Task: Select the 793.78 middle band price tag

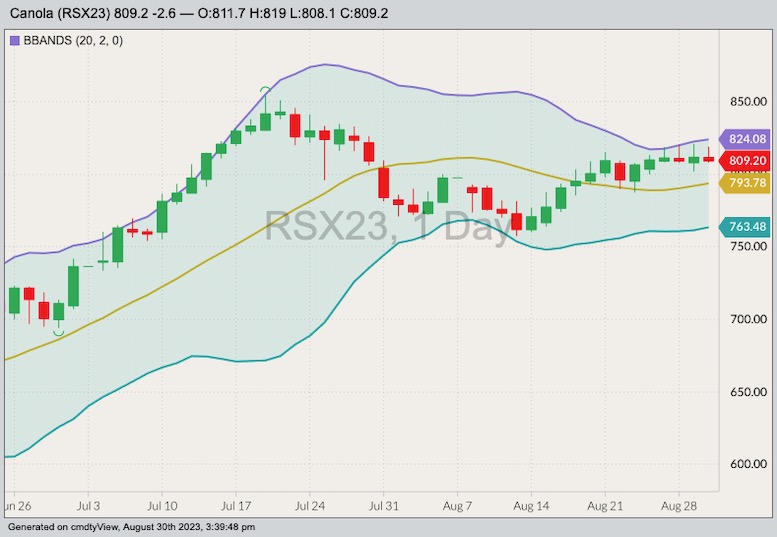Action: pos(745,183)
